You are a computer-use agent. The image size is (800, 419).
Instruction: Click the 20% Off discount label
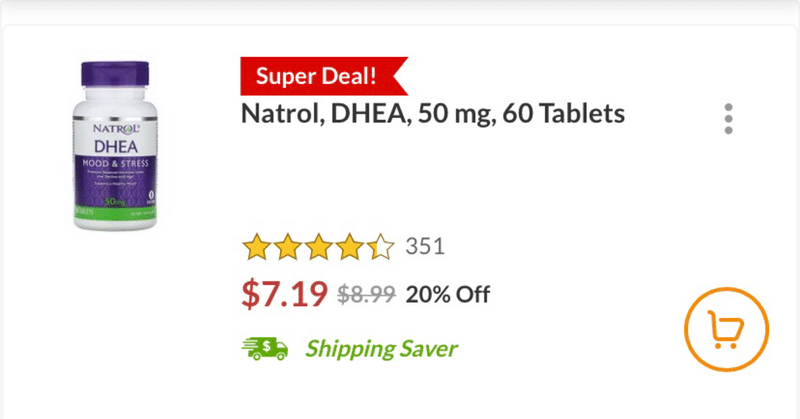click(448, 295)
